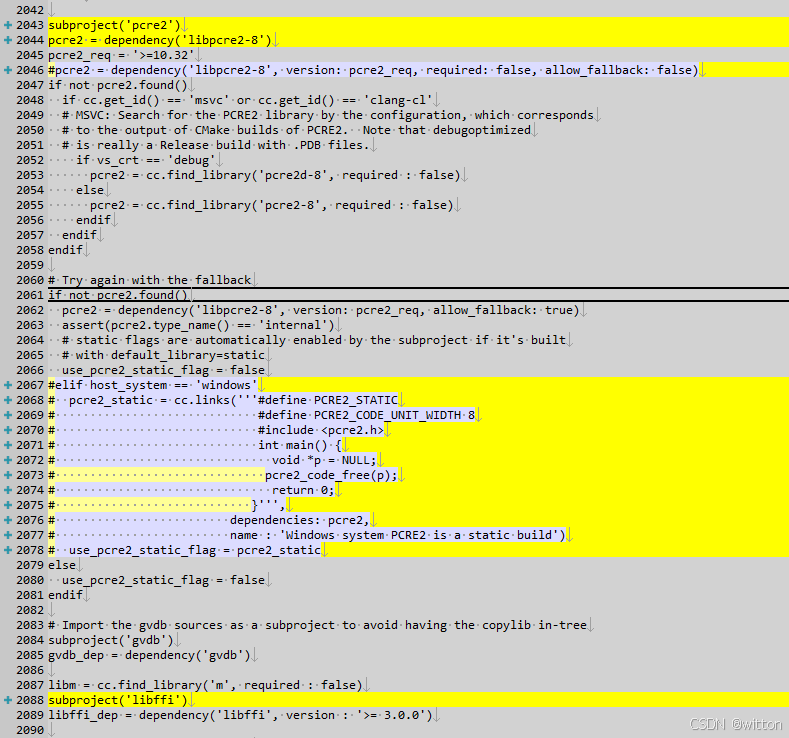This screenshot has width=789, height=738.
Task: Click the highlighted pcre2_code_free(p); line
Action: (x=331, y=475)
